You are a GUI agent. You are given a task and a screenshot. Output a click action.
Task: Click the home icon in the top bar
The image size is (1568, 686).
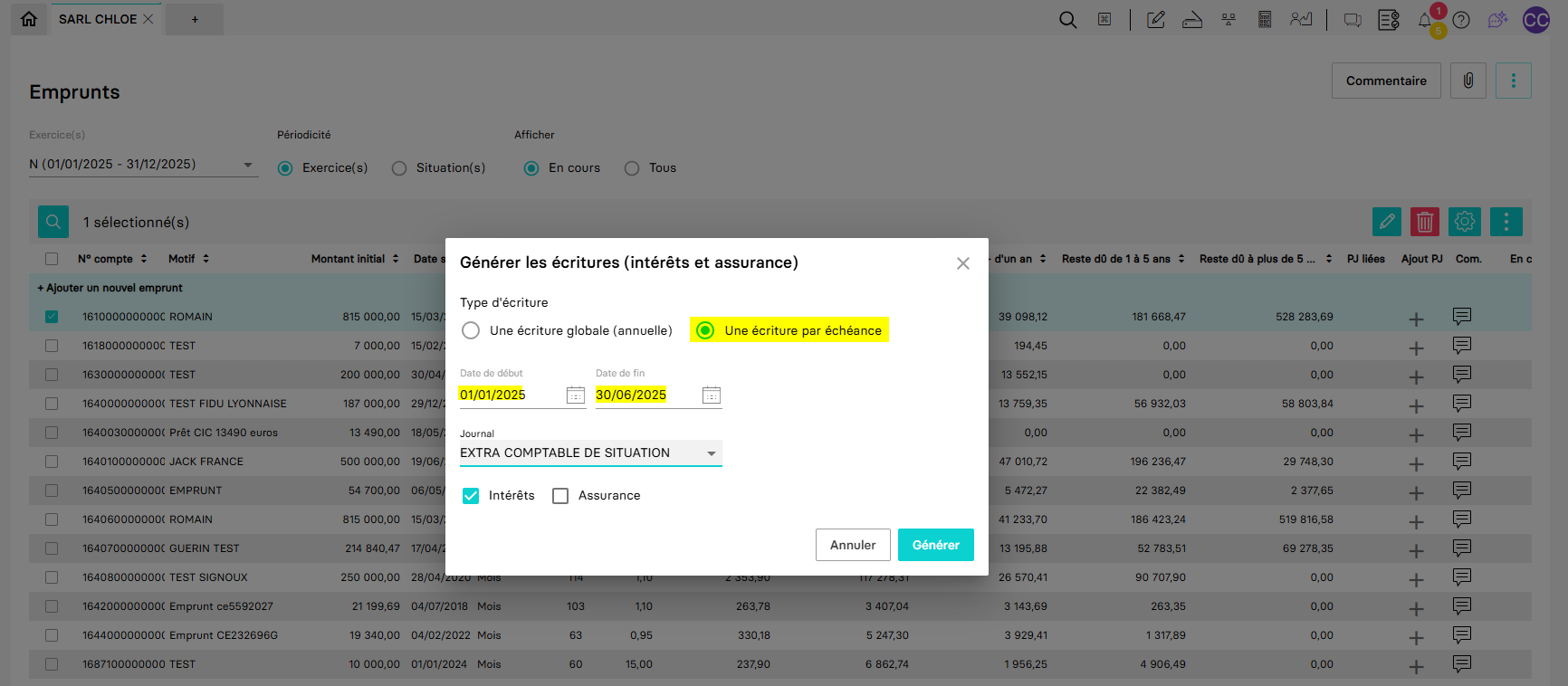pyautogui.click(x=29, y=19)
